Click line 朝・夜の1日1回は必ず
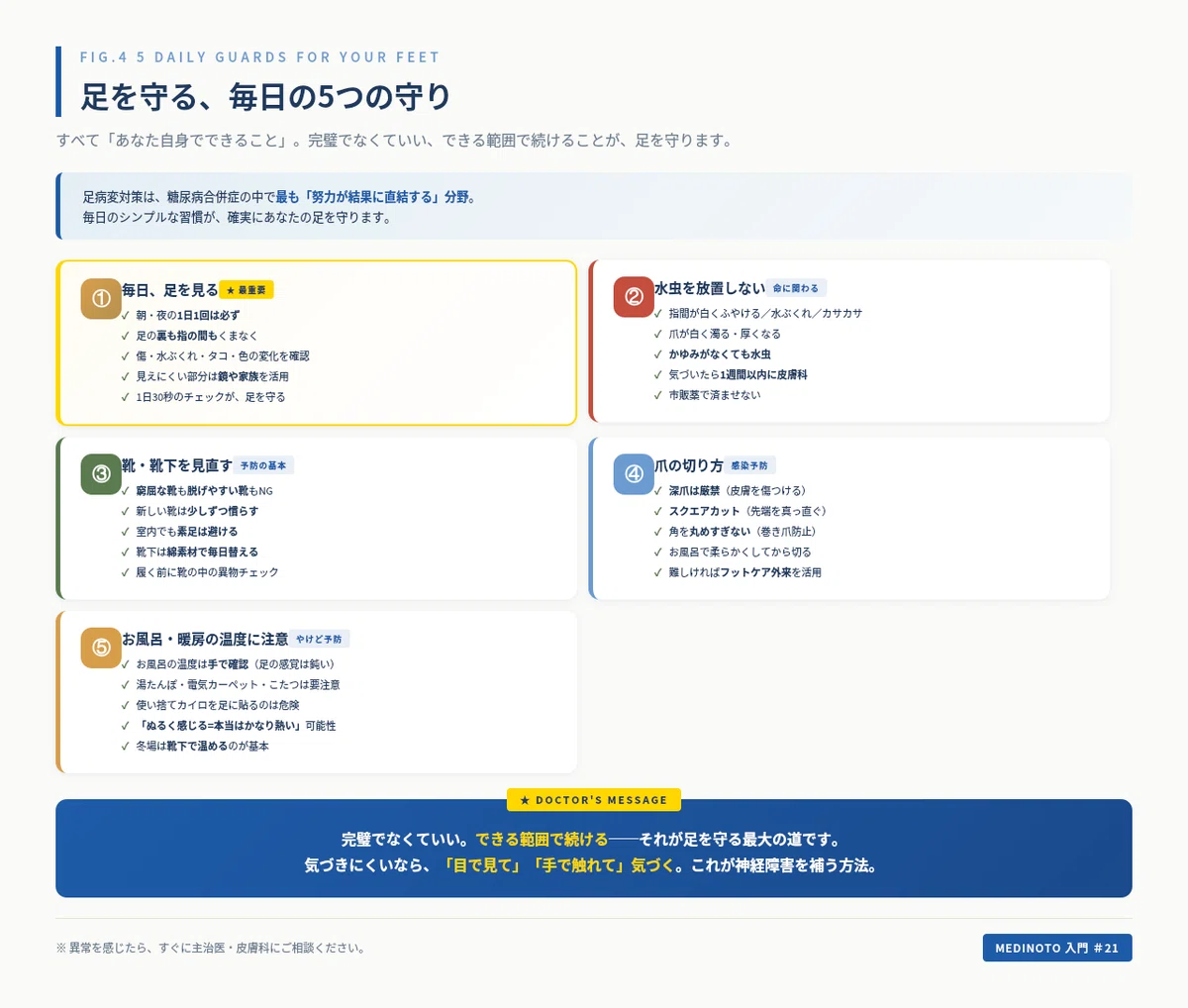Screen dimensions: 1188x1008 188,315
